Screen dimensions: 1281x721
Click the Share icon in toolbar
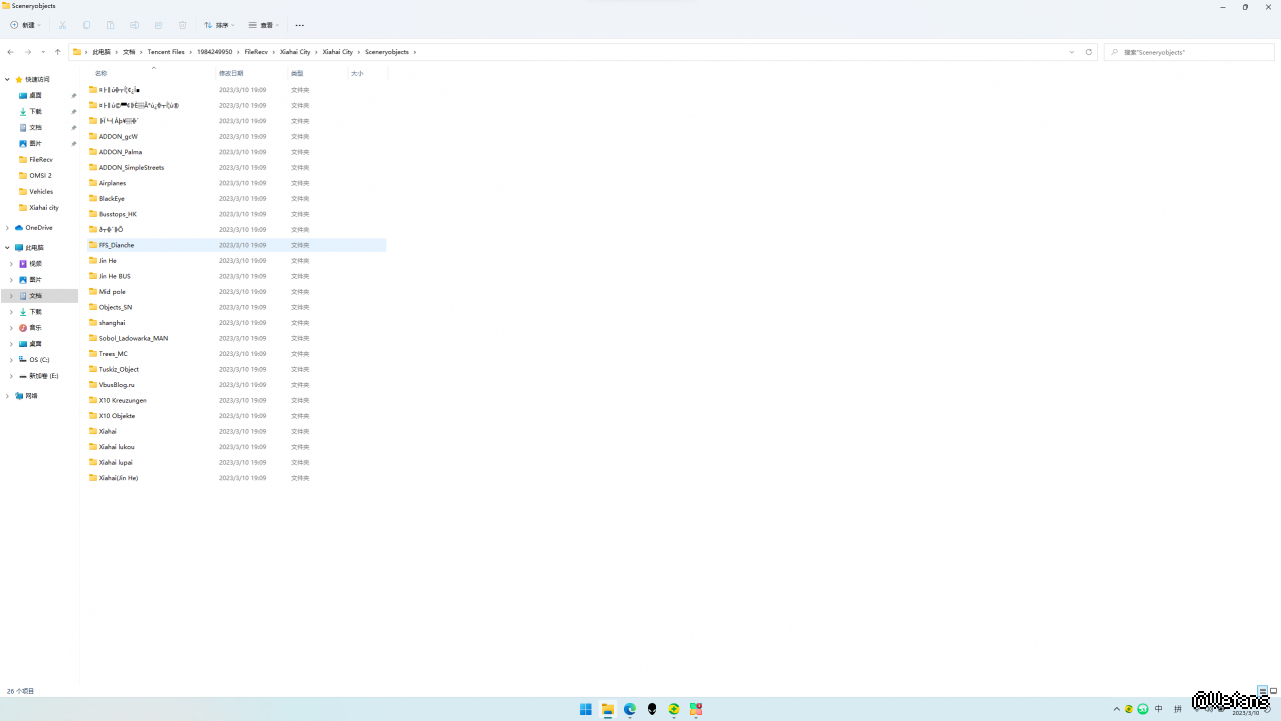pyautogui.click(x=158, y=25)
